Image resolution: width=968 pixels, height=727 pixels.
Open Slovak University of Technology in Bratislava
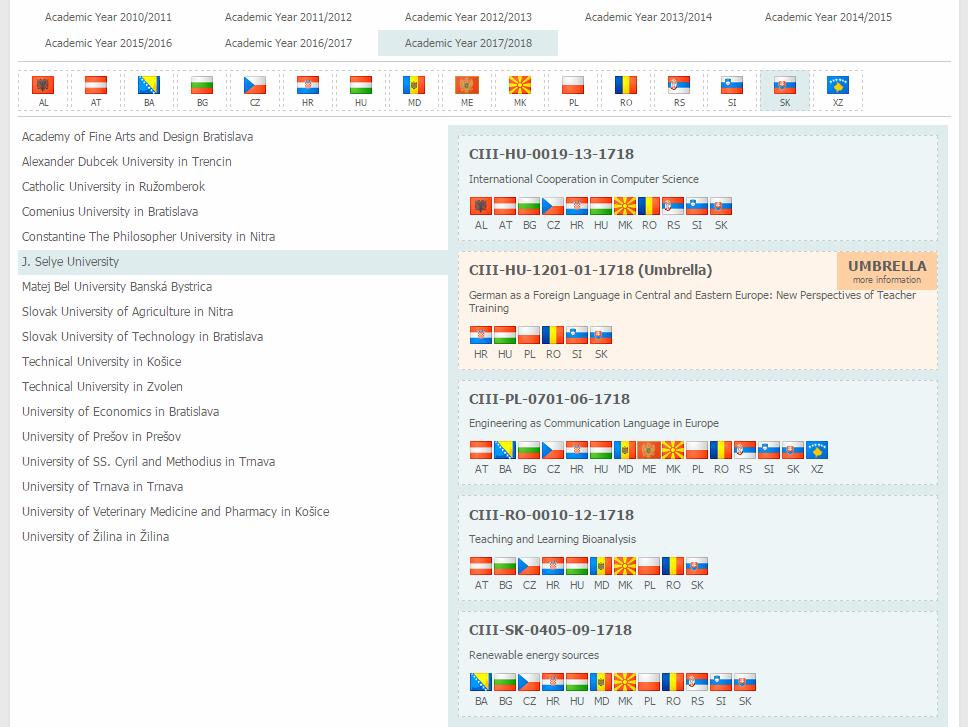point(142,336)
